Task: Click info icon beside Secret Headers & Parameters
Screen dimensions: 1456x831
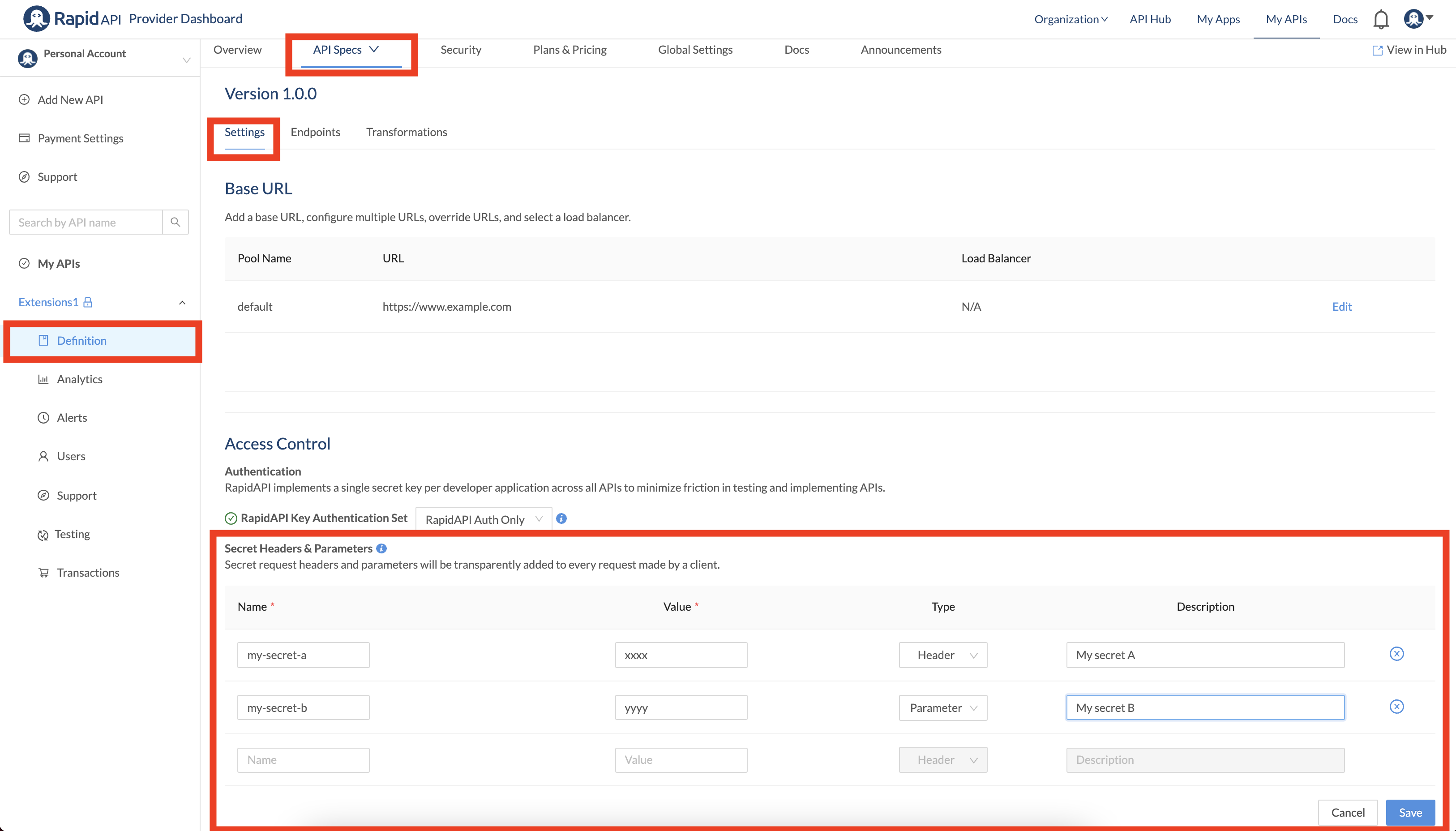Action: tap(382, 548)
